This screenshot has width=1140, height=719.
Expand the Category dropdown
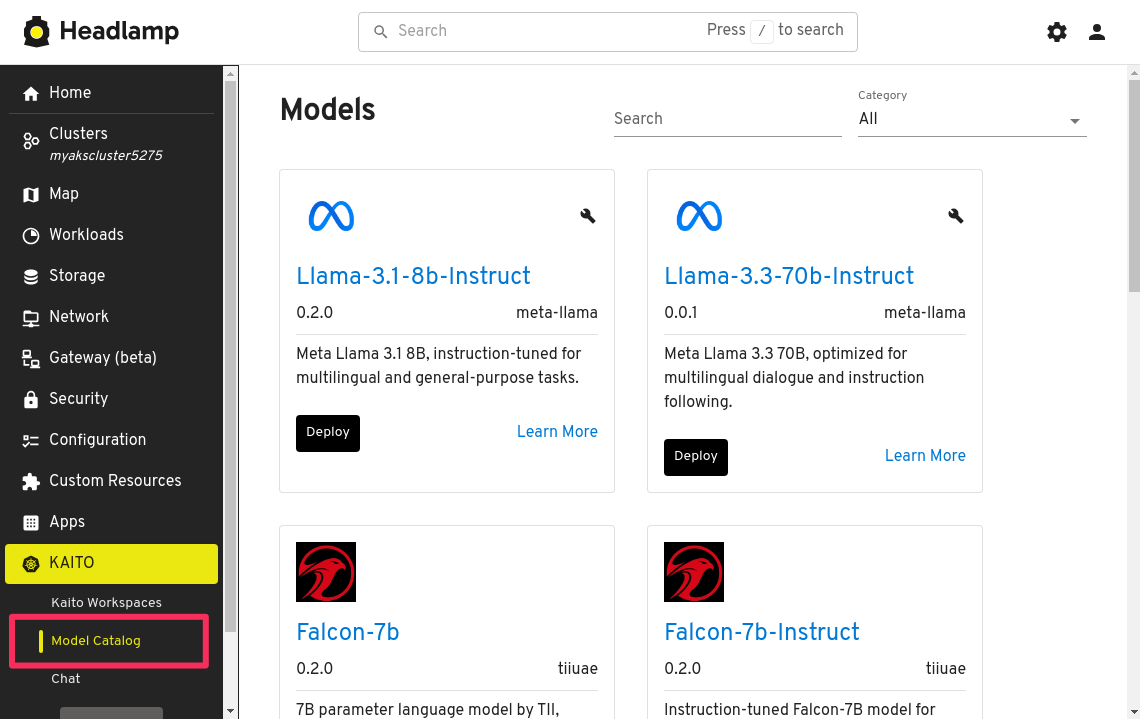pos(971,119)
